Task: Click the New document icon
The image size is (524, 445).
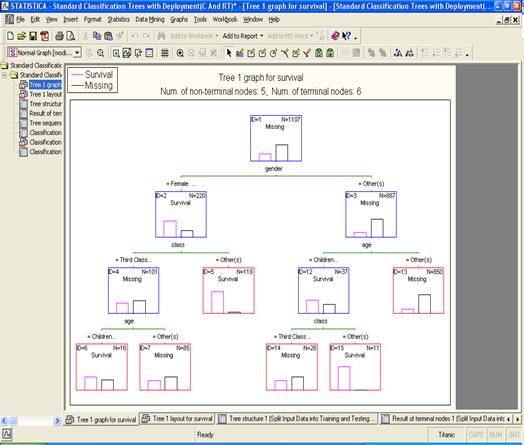Action: (x=10, y=36)
